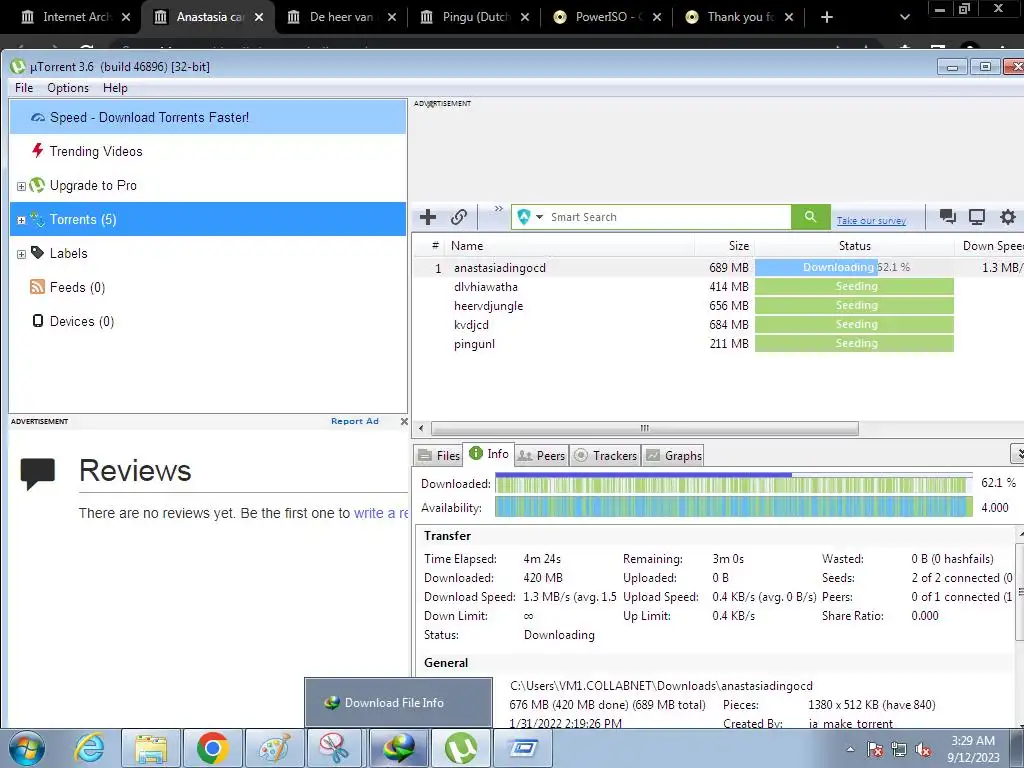Select the dlvhiawatha torrent row
Image resolution: width=1024 pixels, height=768 pixels.
click(x=718, y=287)
